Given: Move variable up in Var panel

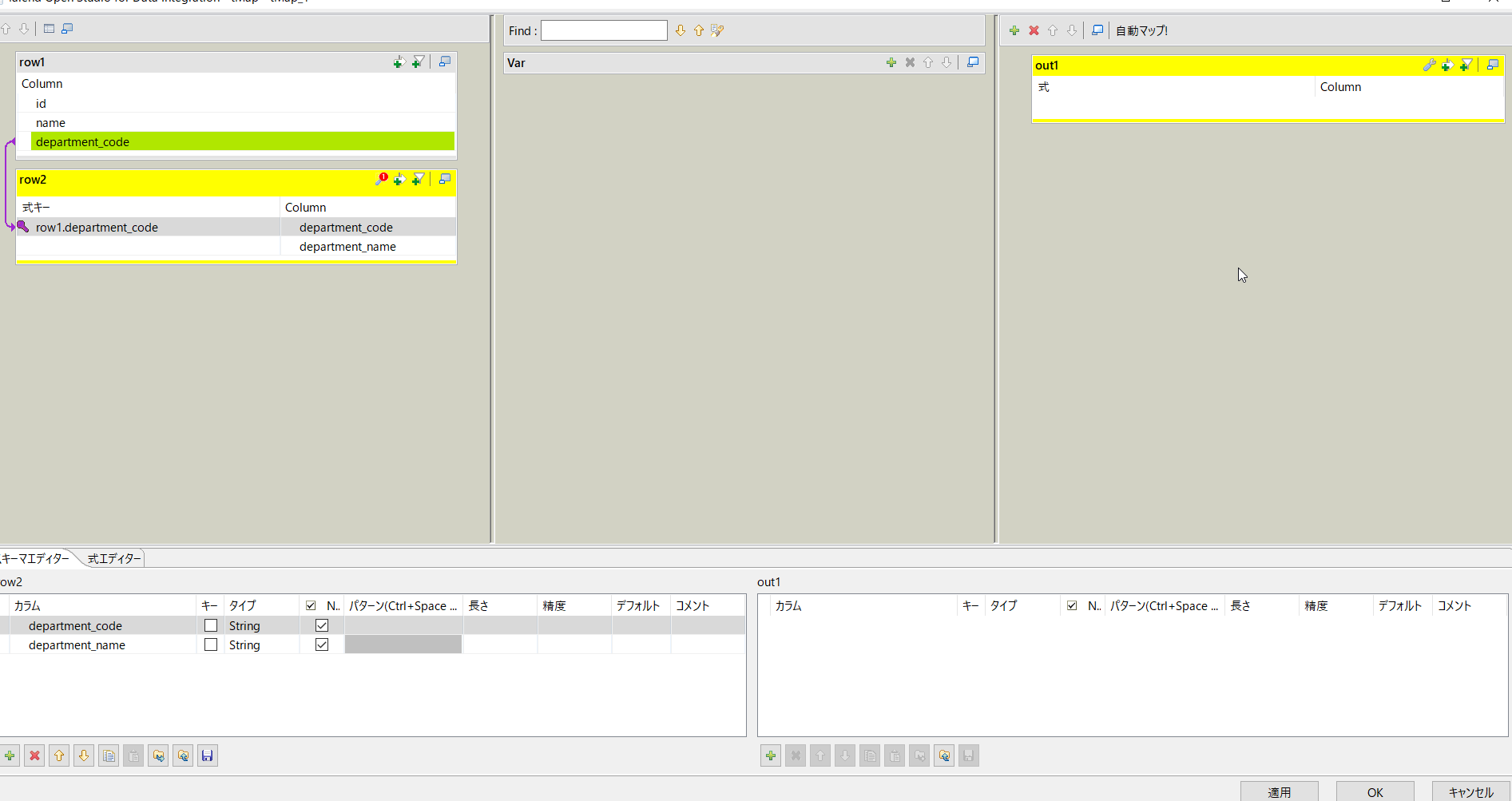Looking at the screenshot, I should tap(928, 62).
